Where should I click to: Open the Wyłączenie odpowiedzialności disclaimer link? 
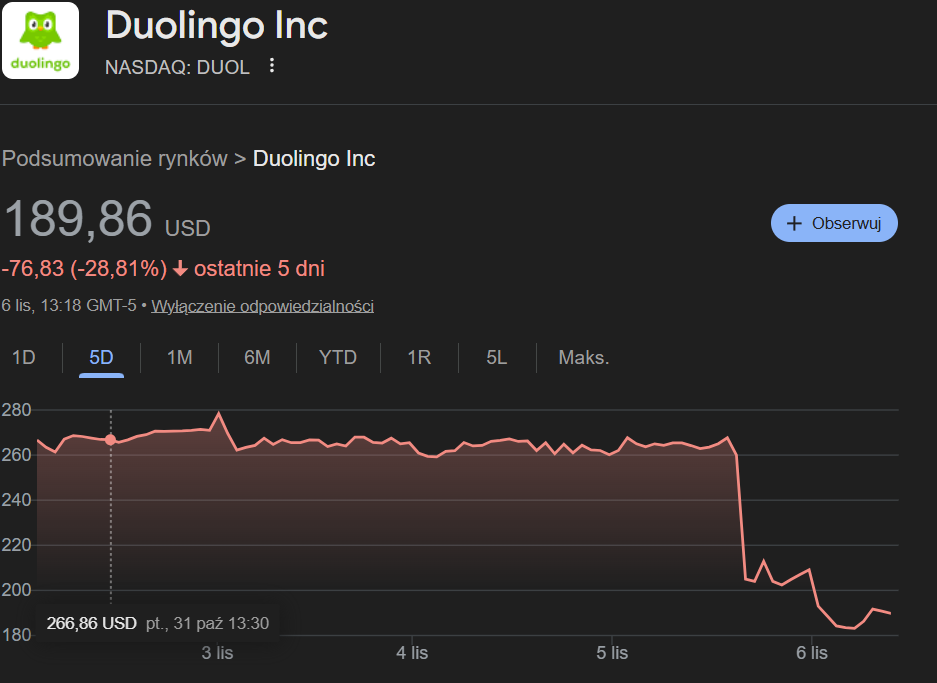pos(262,306)
